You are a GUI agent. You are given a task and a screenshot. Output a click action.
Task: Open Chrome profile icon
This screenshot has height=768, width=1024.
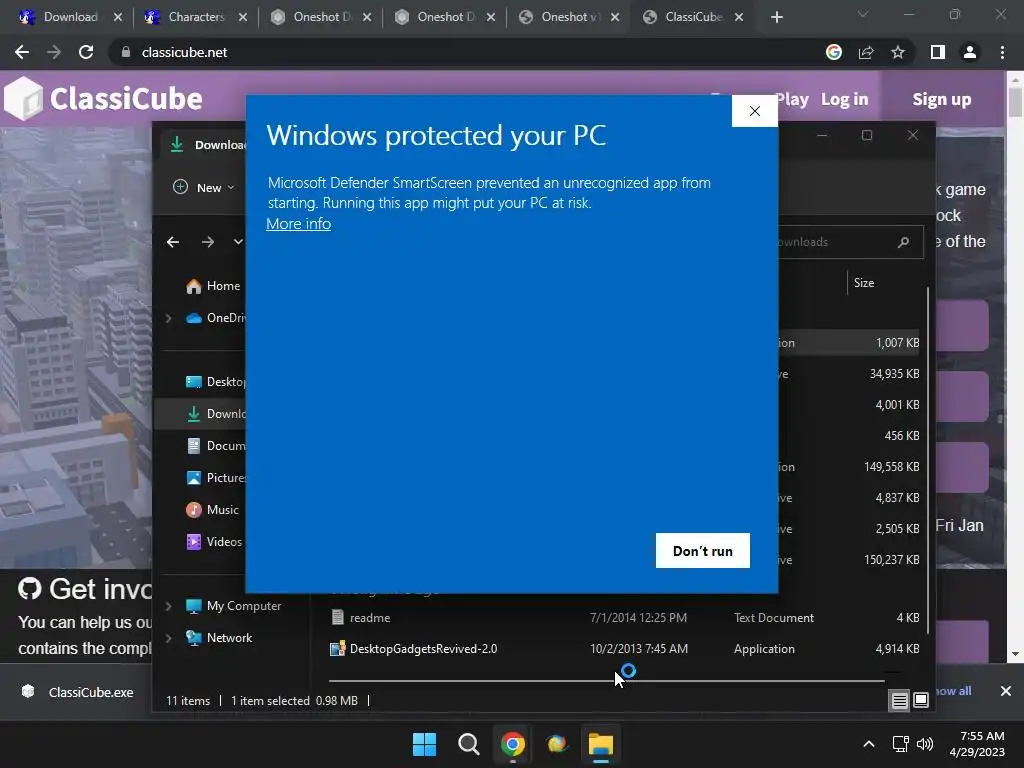[970, 52]
